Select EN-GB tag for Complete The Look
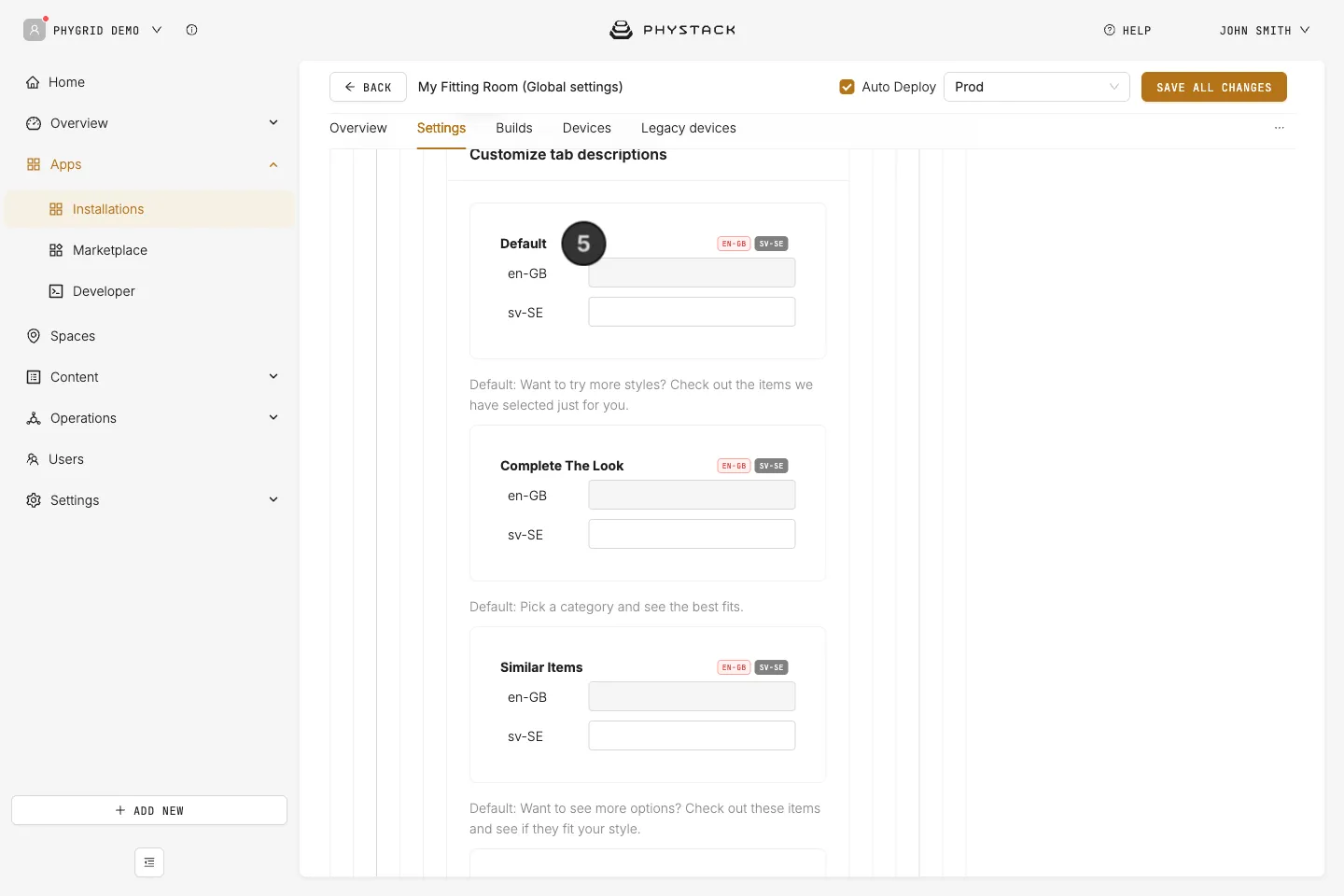Screen dimensions: 1344x896 click(734, 466)
